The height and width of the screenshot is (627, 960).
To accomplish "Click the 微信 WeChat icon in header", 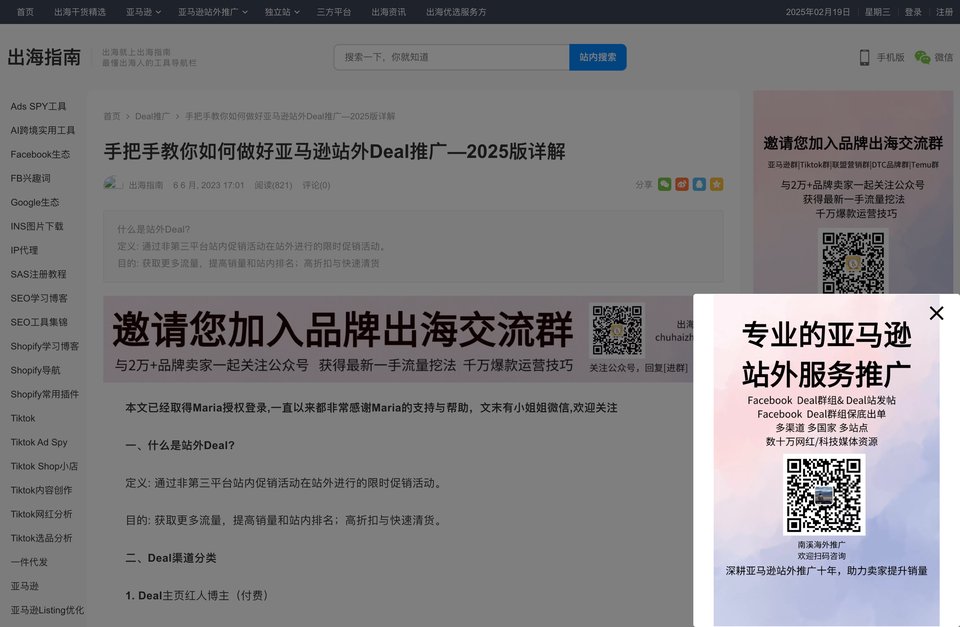I will click(x=922, y=57).
